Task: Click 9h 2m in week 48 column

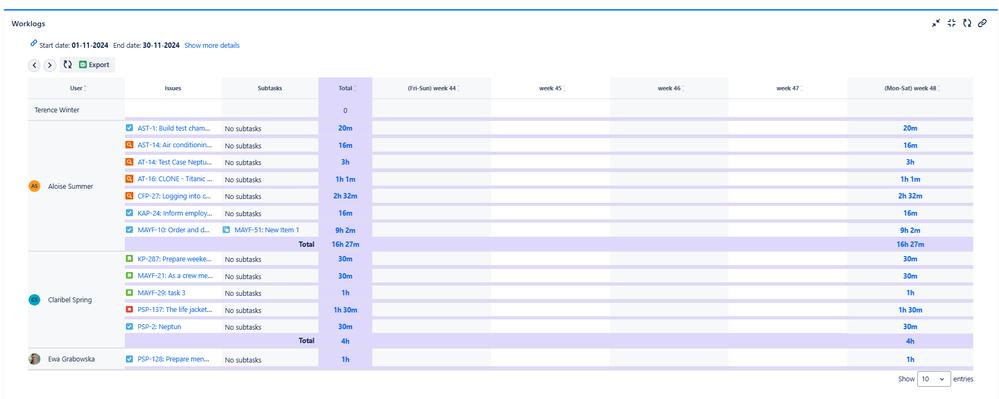Action: [910, 230]
